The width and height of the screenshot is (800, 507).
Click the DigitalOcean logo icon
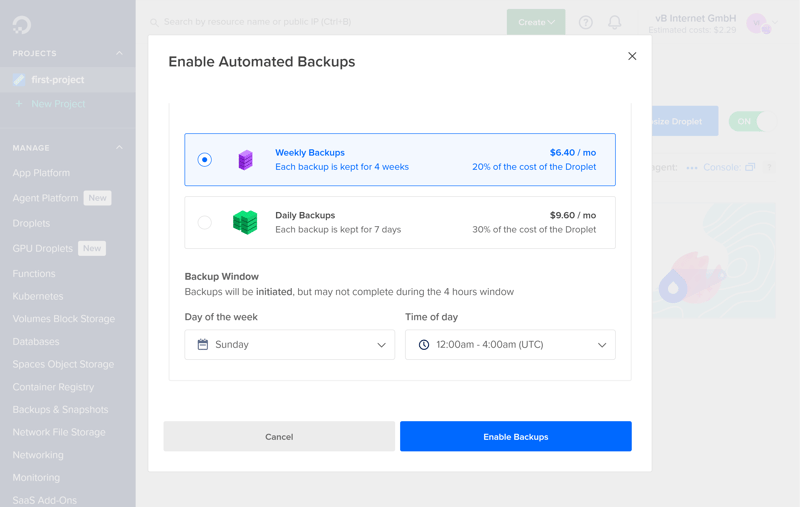click(x=21, y=24)
